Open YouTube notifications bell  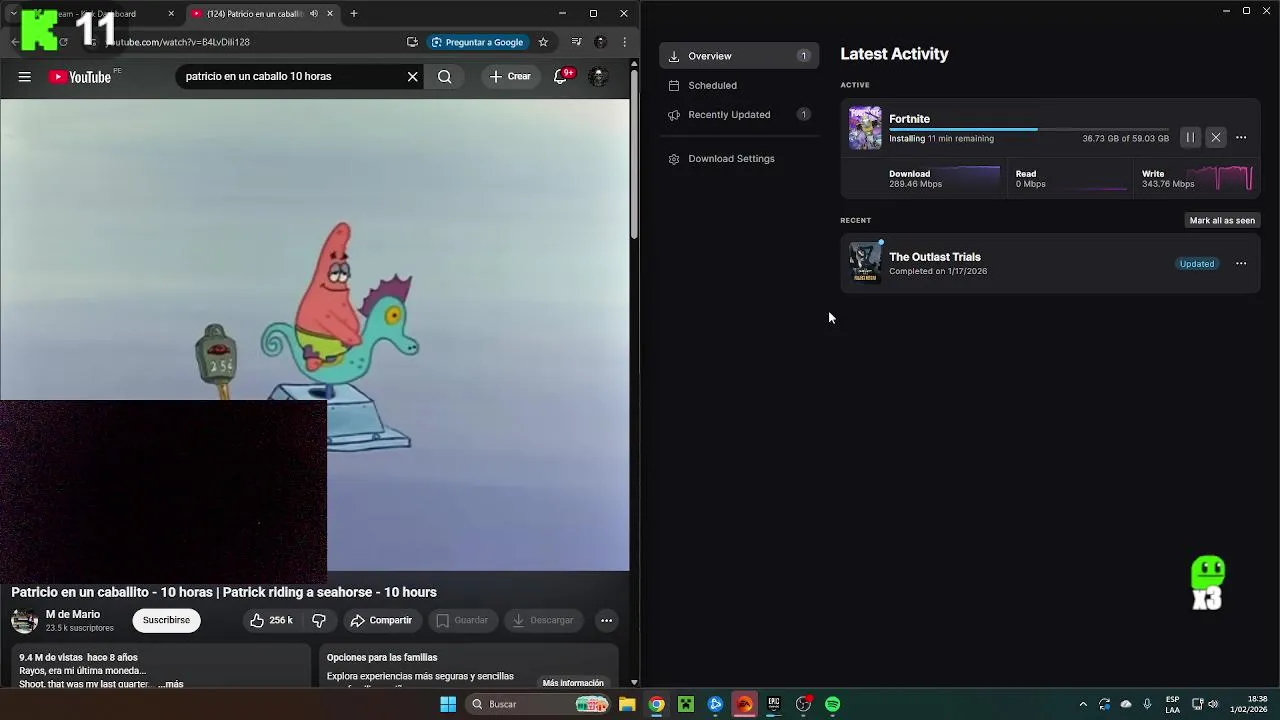click(x=561, y=77)
